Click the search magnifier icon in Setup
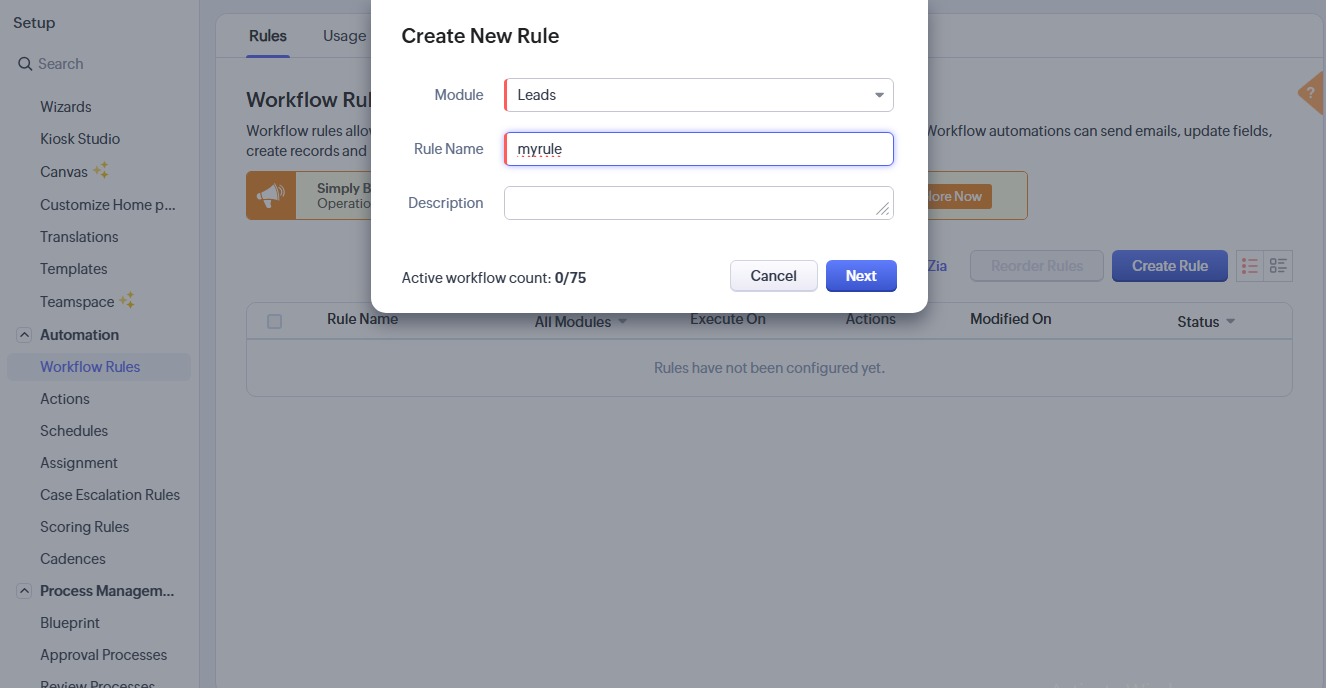Viewport: 1326px width, 688px height. [25, 64]
